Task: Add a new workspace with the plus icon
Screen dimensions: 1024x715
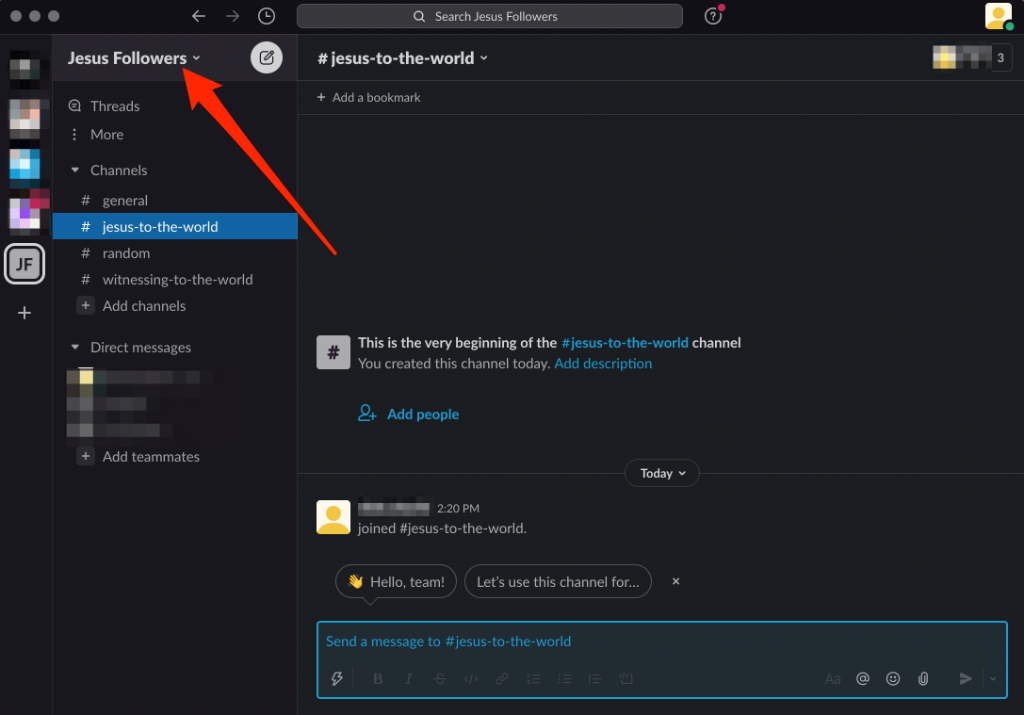Action: pos(24,313)
